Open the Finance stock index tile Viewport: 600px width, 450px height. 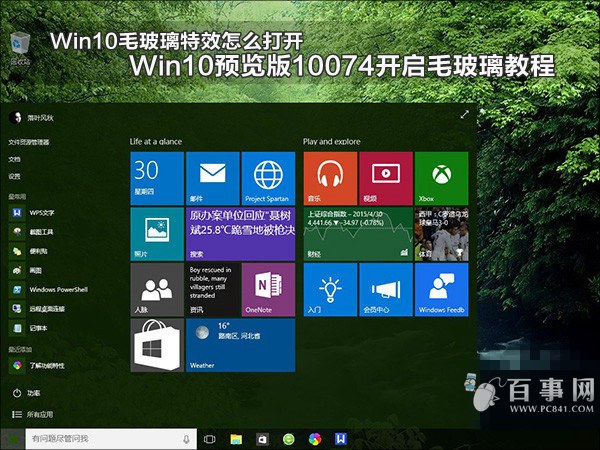click(x=358, y=234)
